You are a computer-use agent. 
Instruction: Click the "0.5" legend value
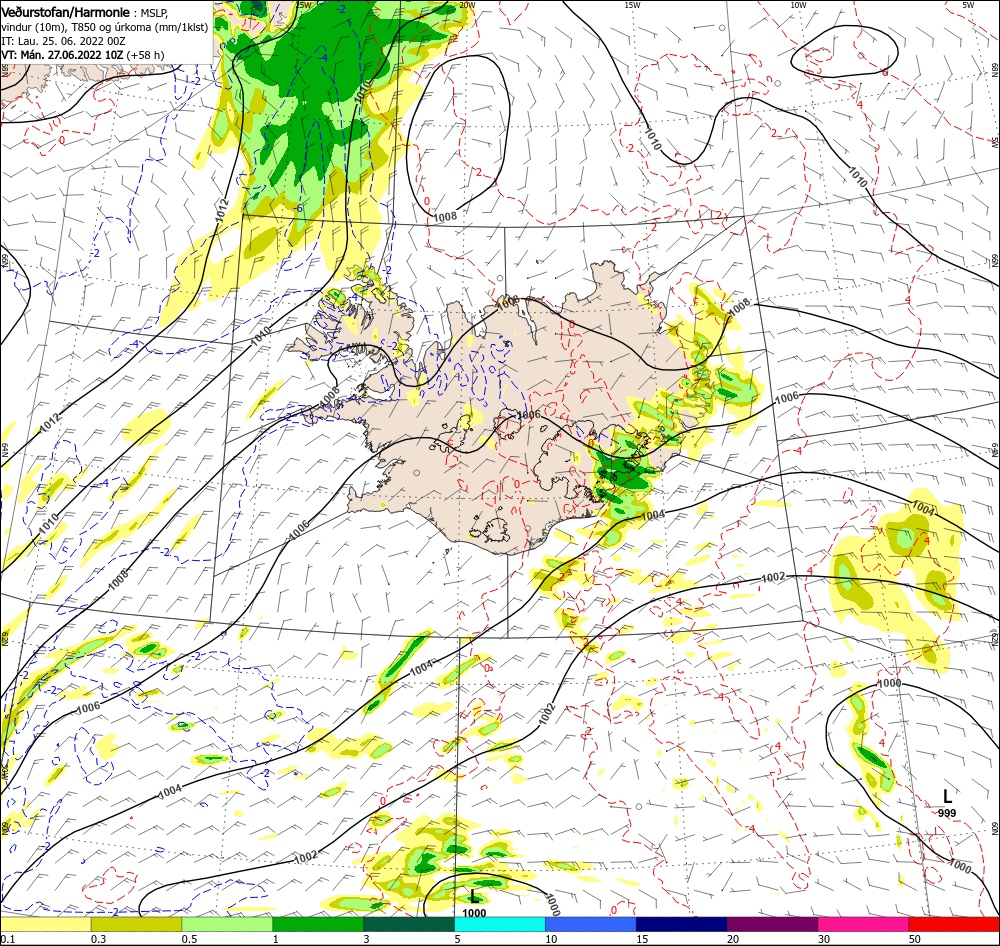click(x=189, y=939)
